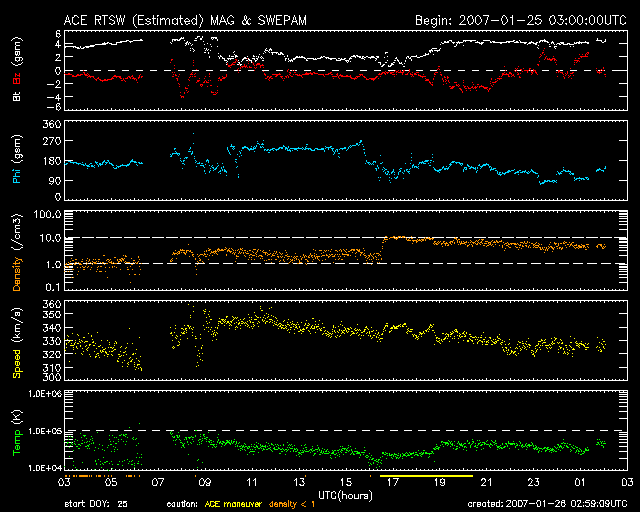Click the yellow ACE maneuver bar above the time axis
The width and height of the screenshot is (640, 512).
427,476
